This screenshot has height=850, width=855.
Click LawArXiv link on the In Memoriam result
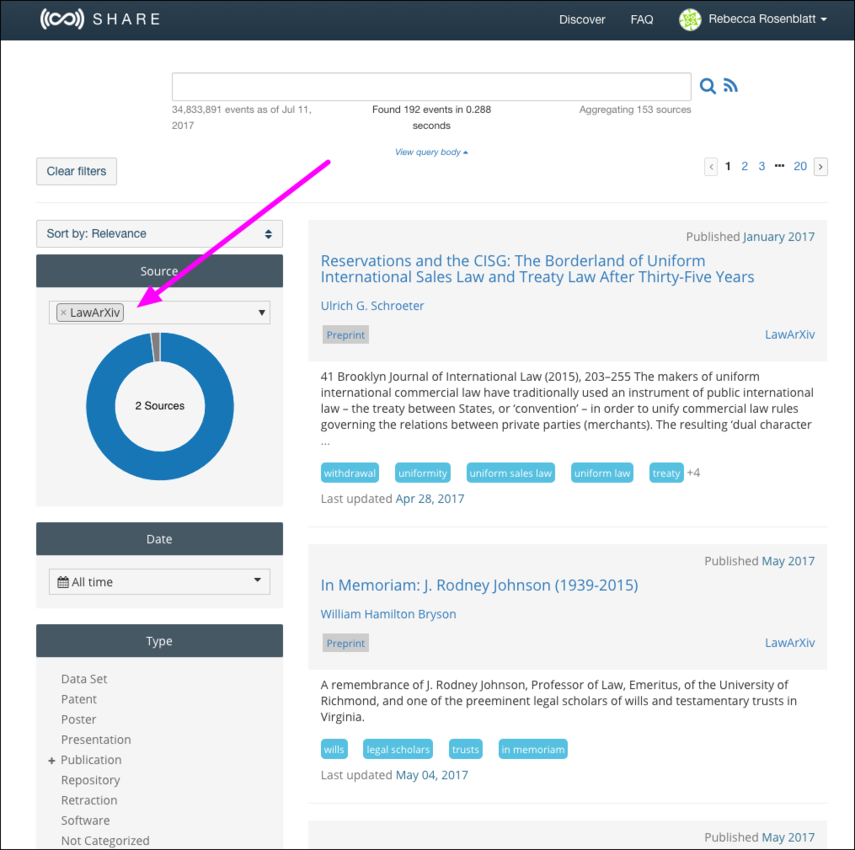coord(790,643)
